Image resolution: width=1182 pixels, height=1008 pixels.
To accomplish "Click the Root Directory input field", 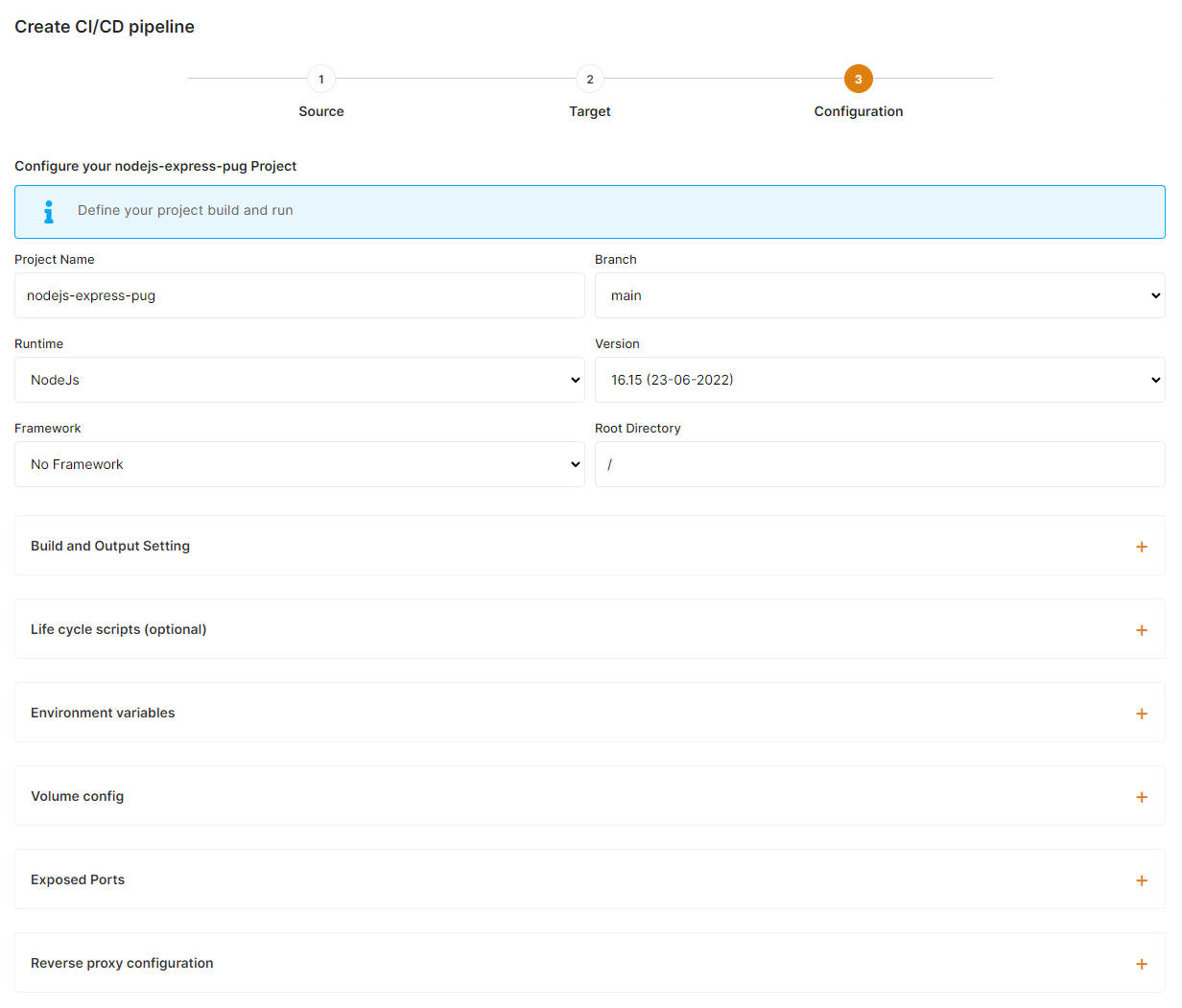I will point(879,464).
